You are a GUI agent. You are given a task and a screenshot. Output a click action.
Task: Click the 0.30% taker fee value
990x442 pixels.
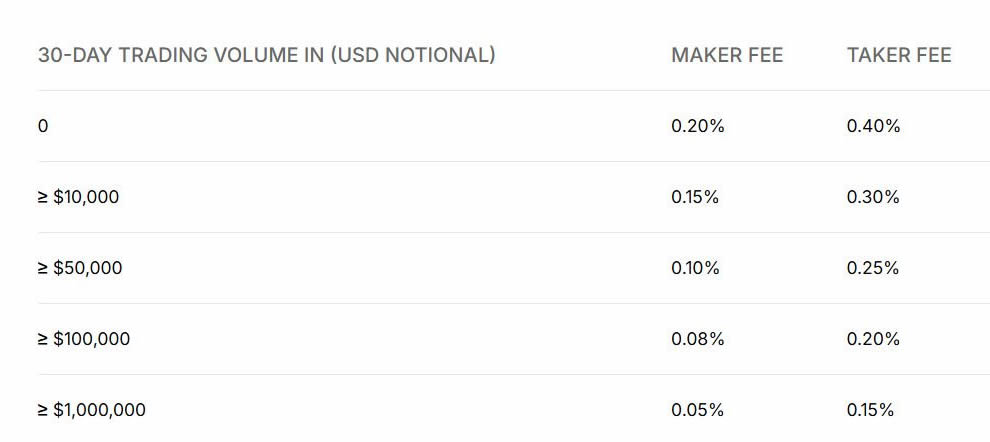pos(873,197)
